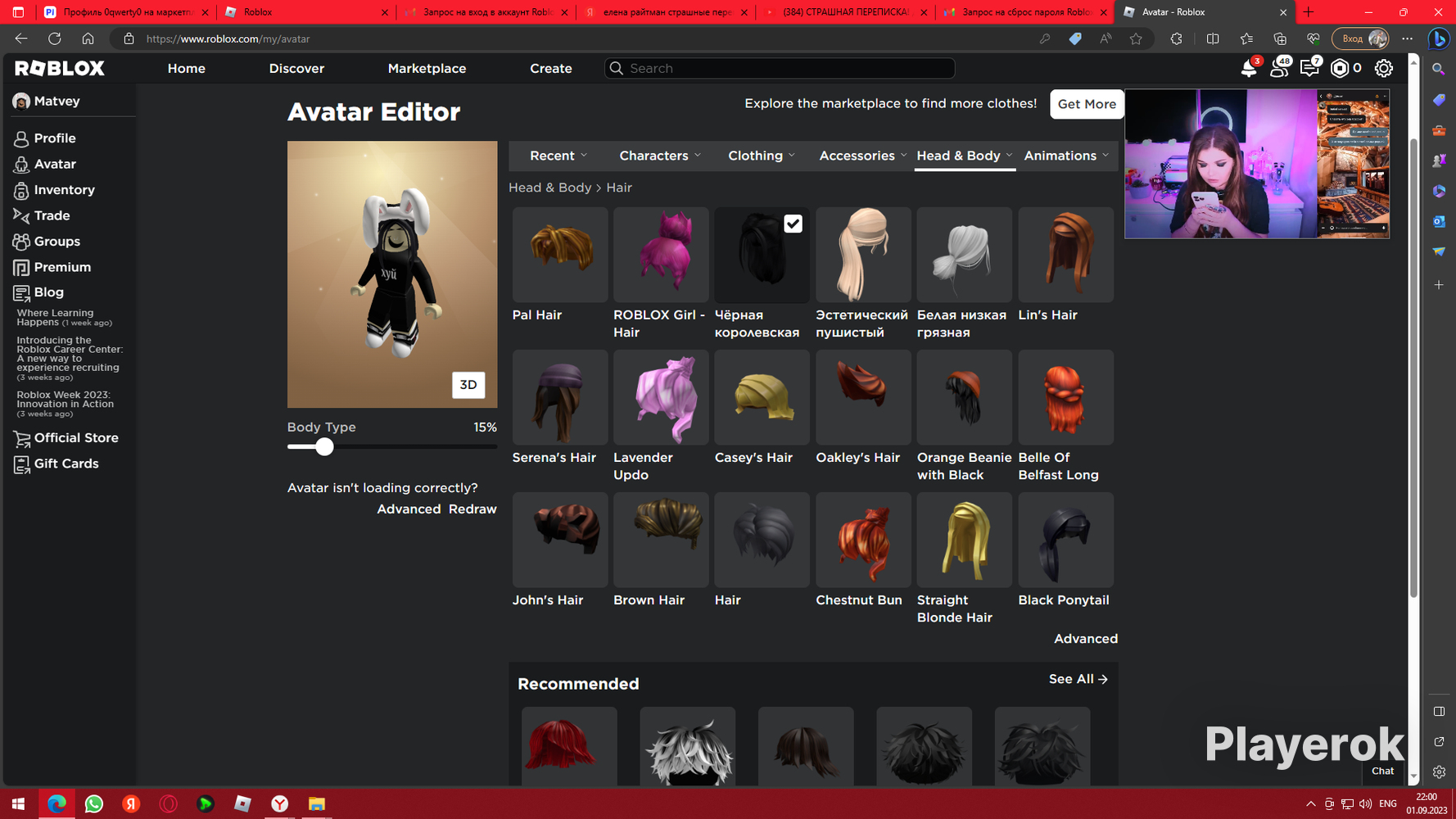
Task: Open the friends icon with 48 badge
Action: (x=1279, y=69)
